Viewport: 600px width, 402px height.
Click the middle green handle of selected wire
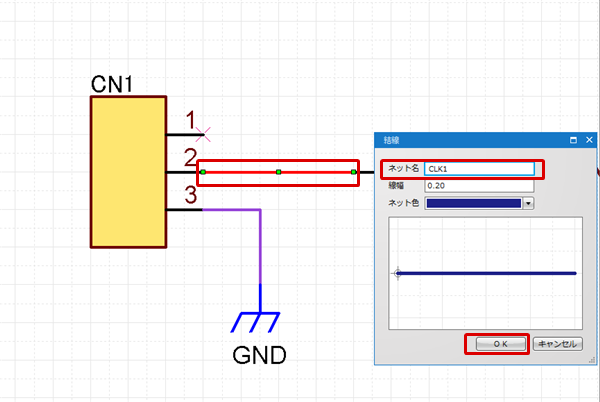click(279, 173)
